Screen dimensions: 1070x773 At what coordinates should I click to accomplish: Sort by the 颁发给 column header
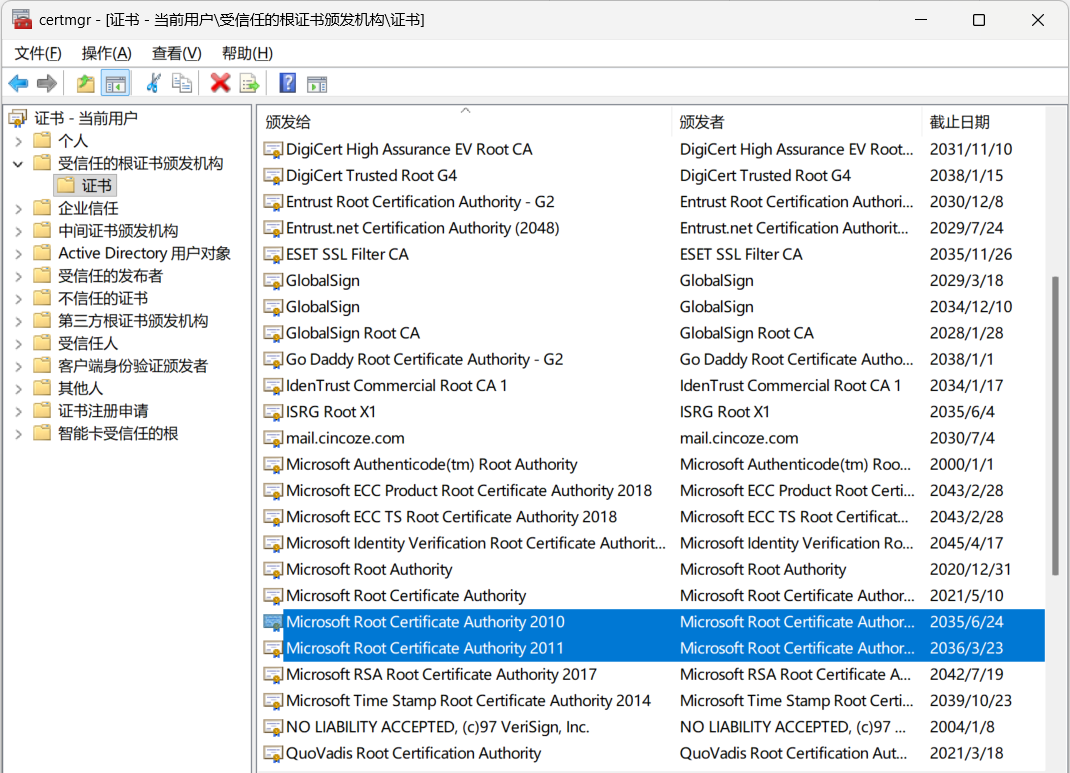coord(465,122)
